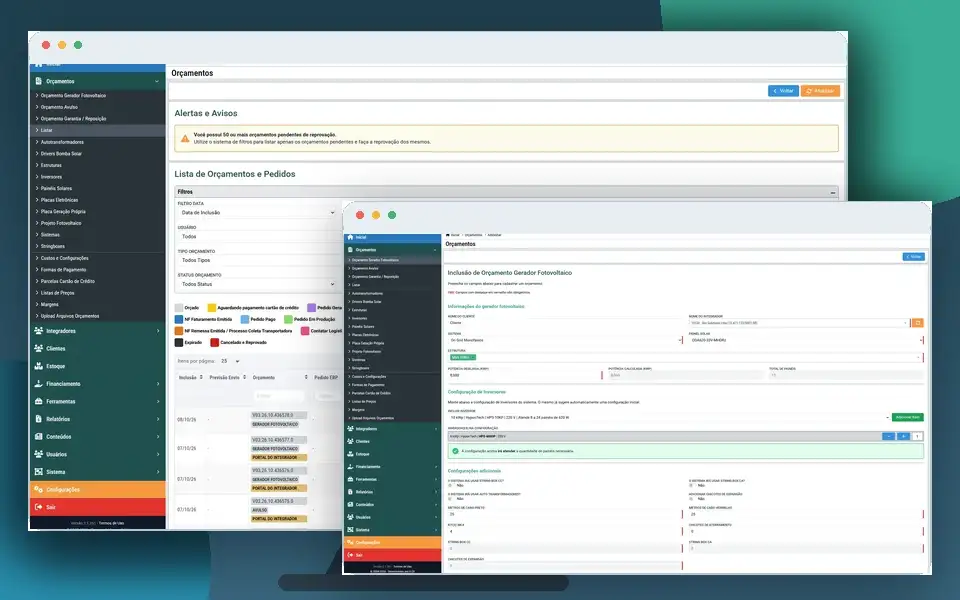Click the blue Voltar button in the front window
The height and width of the screenshot is (600, 960).
913,257
